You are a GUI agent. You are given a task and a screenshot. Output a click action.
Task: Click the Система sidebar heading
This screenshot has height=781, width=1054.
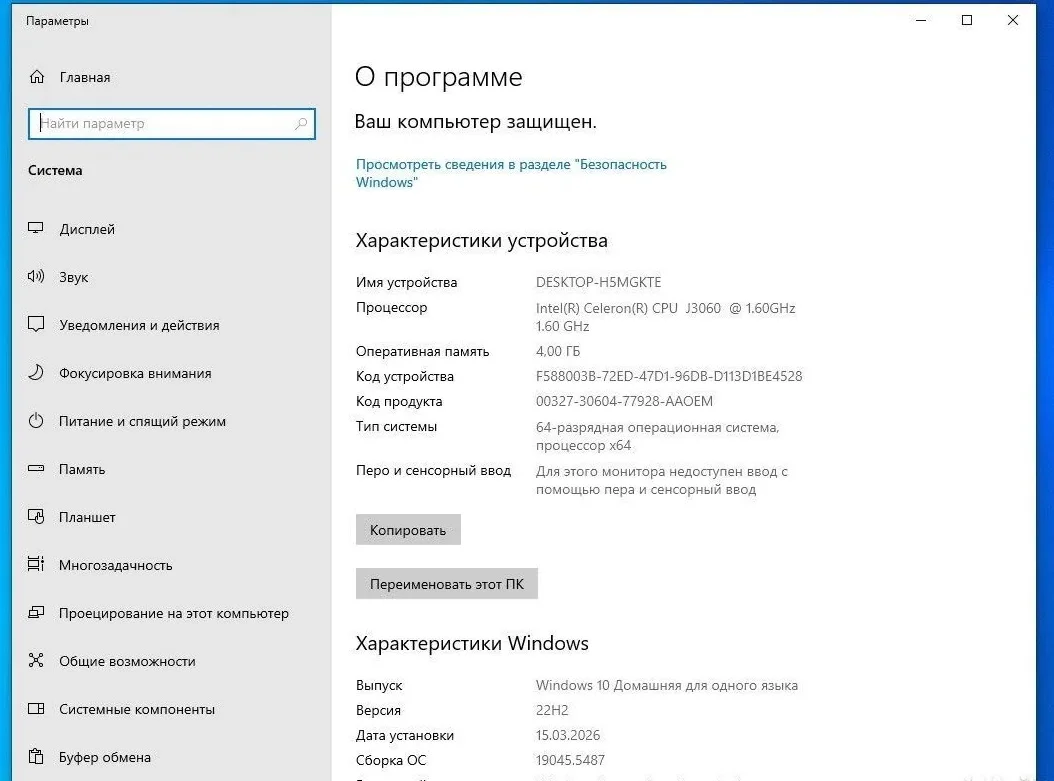pyautogui.click(x=55, y=171)
